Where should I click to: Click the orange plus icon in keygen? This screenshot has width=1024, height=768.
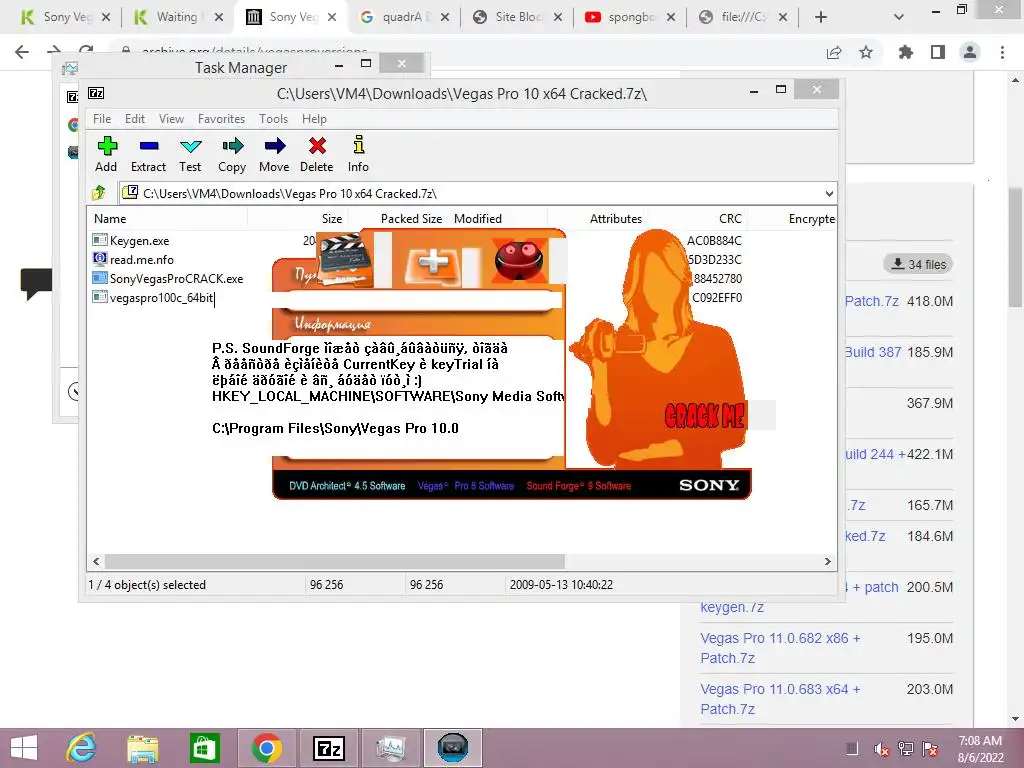433,261
